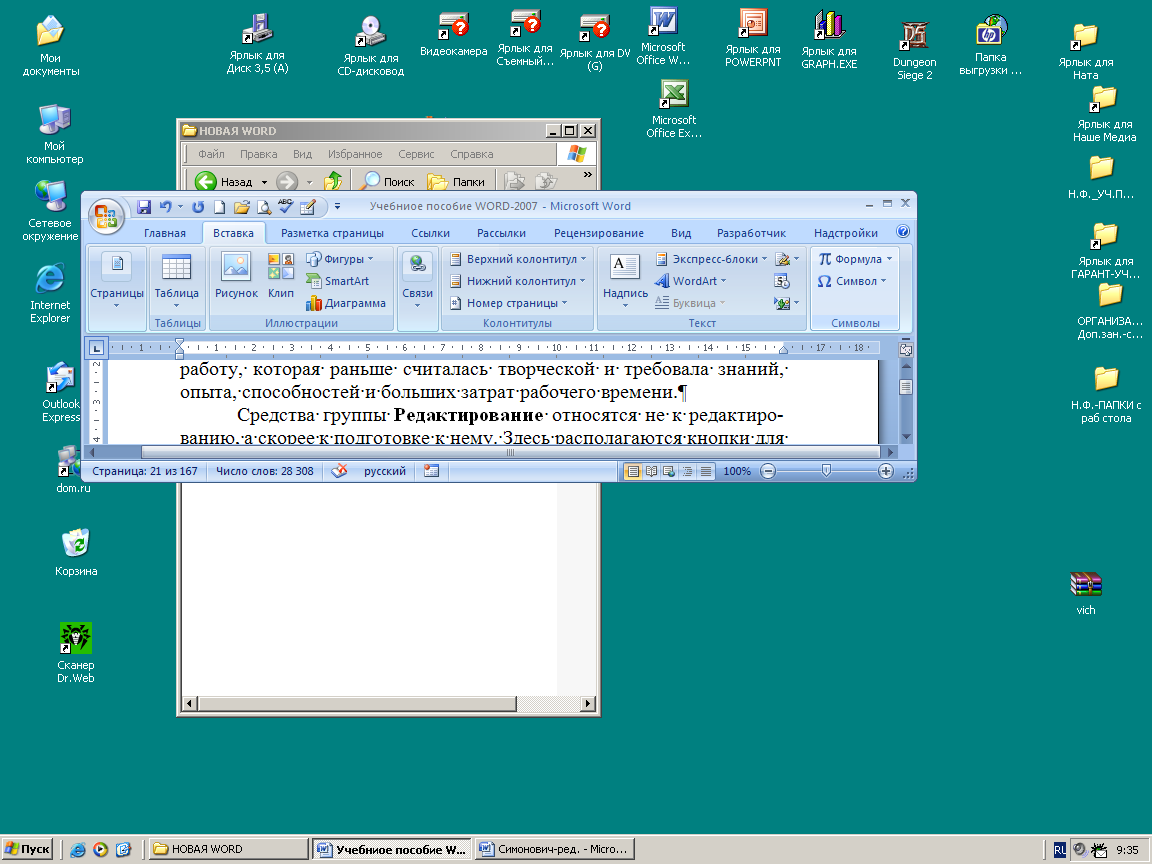Viewport: 1152px width, 864px height.
Task: Open the Ссылки tab
Action: coord(431,233)
